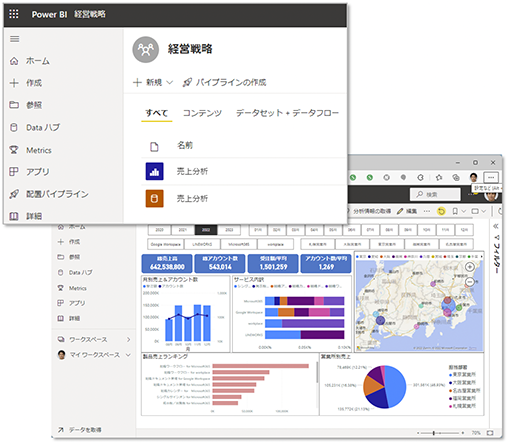This screenshot has width=510, height=446.
Task: Open アプリ in front window sidebar
Action: (x=29, y=172)
